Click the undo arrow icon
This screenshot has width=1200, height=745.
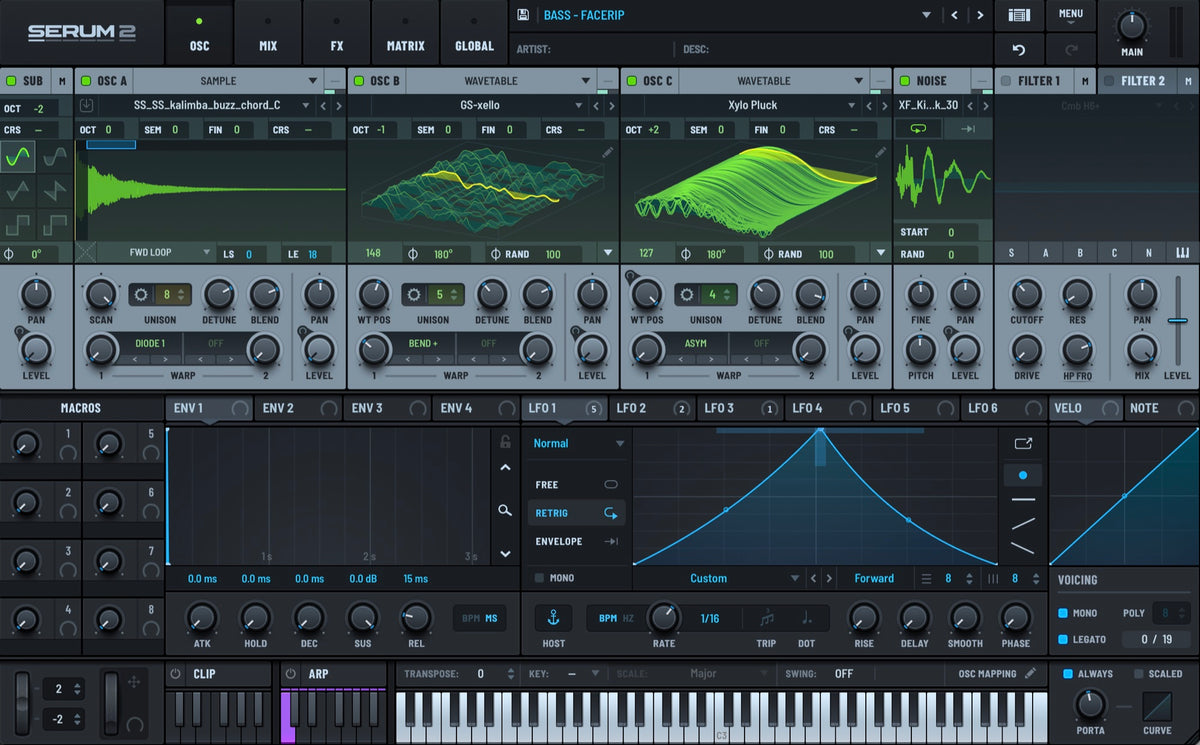click(1019, 49)
